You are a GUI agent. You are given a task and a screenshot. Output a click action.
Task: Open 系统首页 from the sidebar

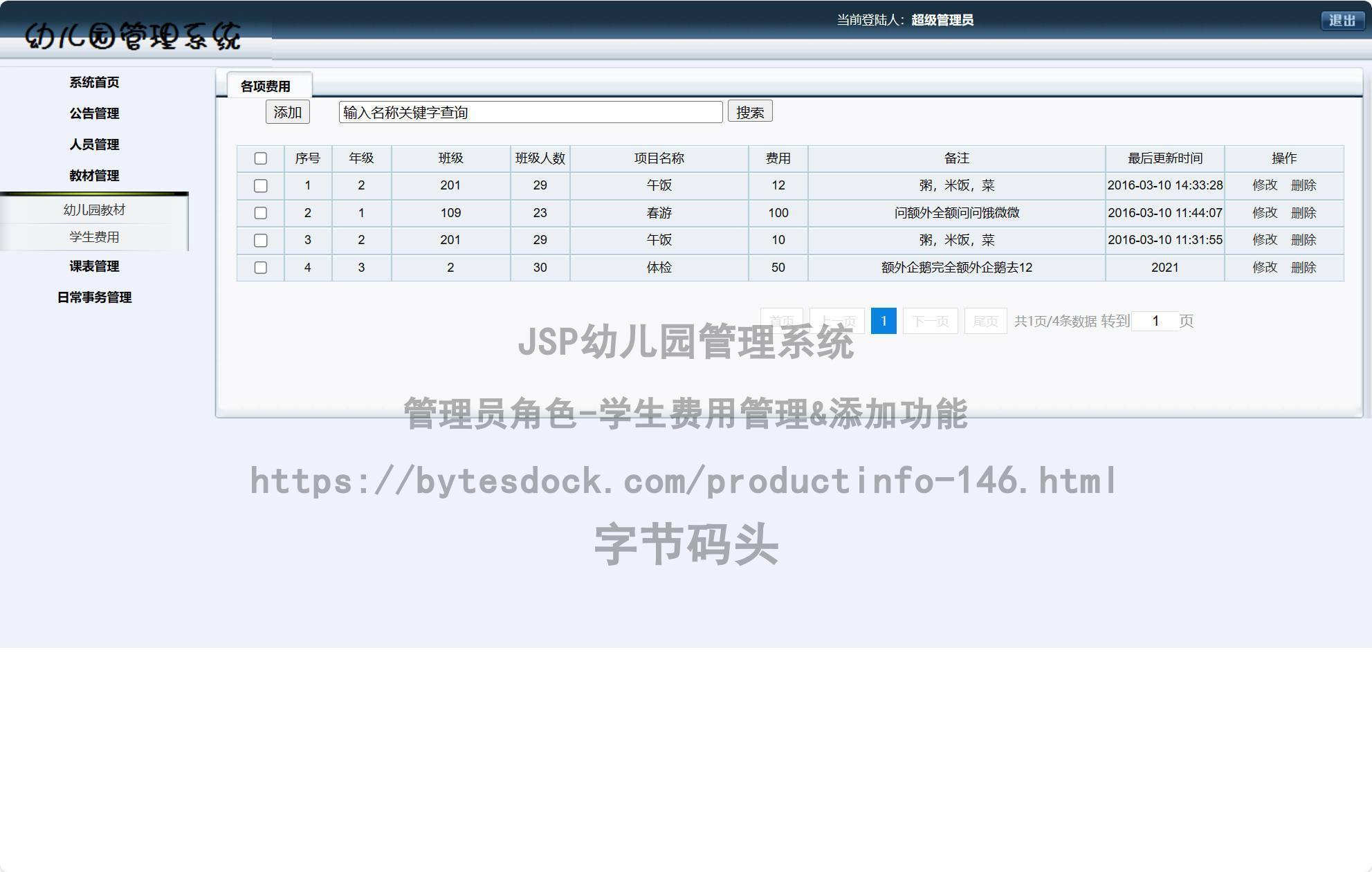94,82
